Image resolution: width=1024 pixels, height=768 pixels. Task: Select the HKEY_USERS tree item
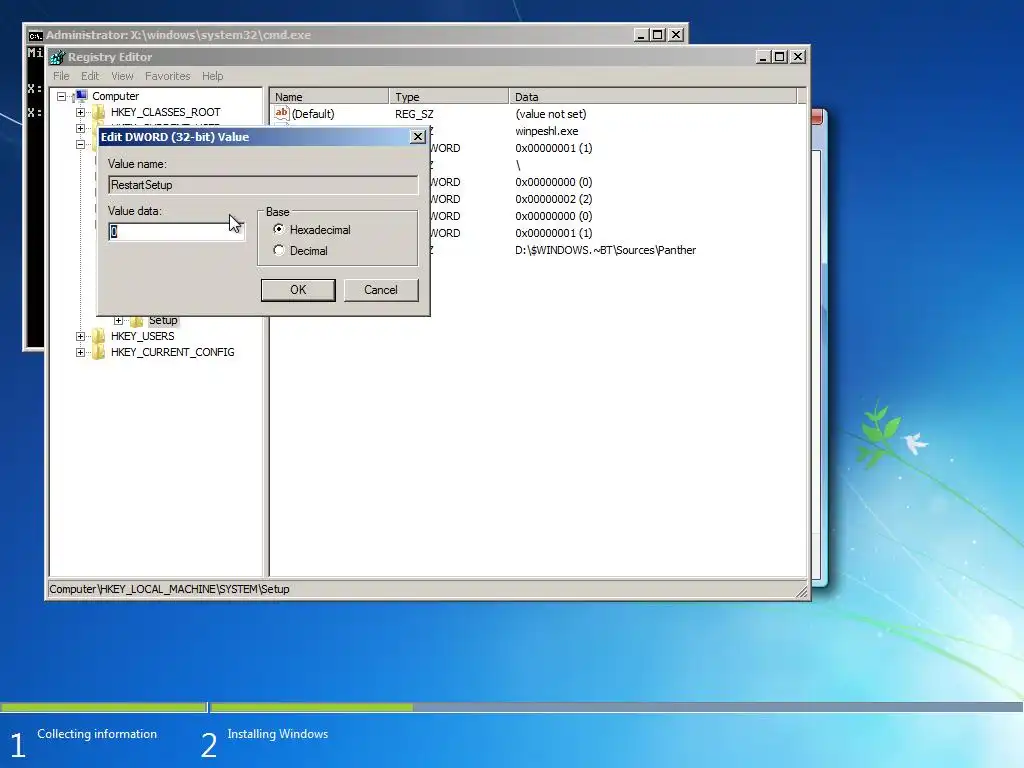point(142,336)
